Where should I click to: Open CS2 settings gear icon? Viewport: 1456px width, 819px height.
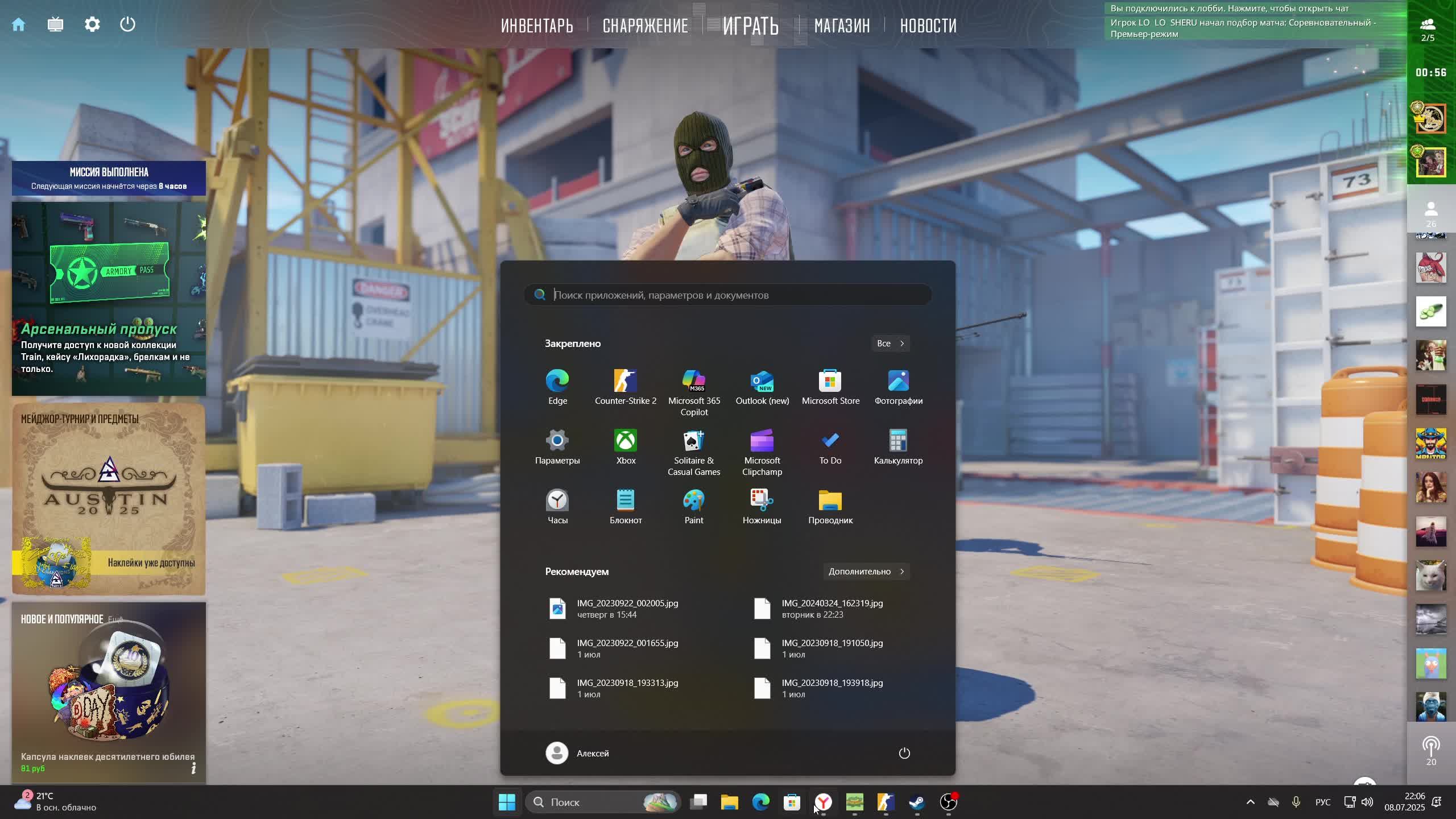(x=92, y=24)
